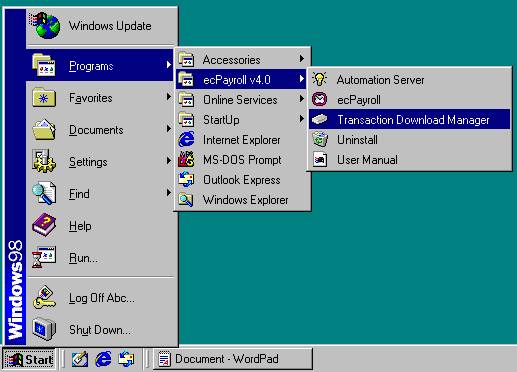The image size is (517, 372).
Task: Launch Outlook Express from the quick launch bar
Action: click(127, 359)
